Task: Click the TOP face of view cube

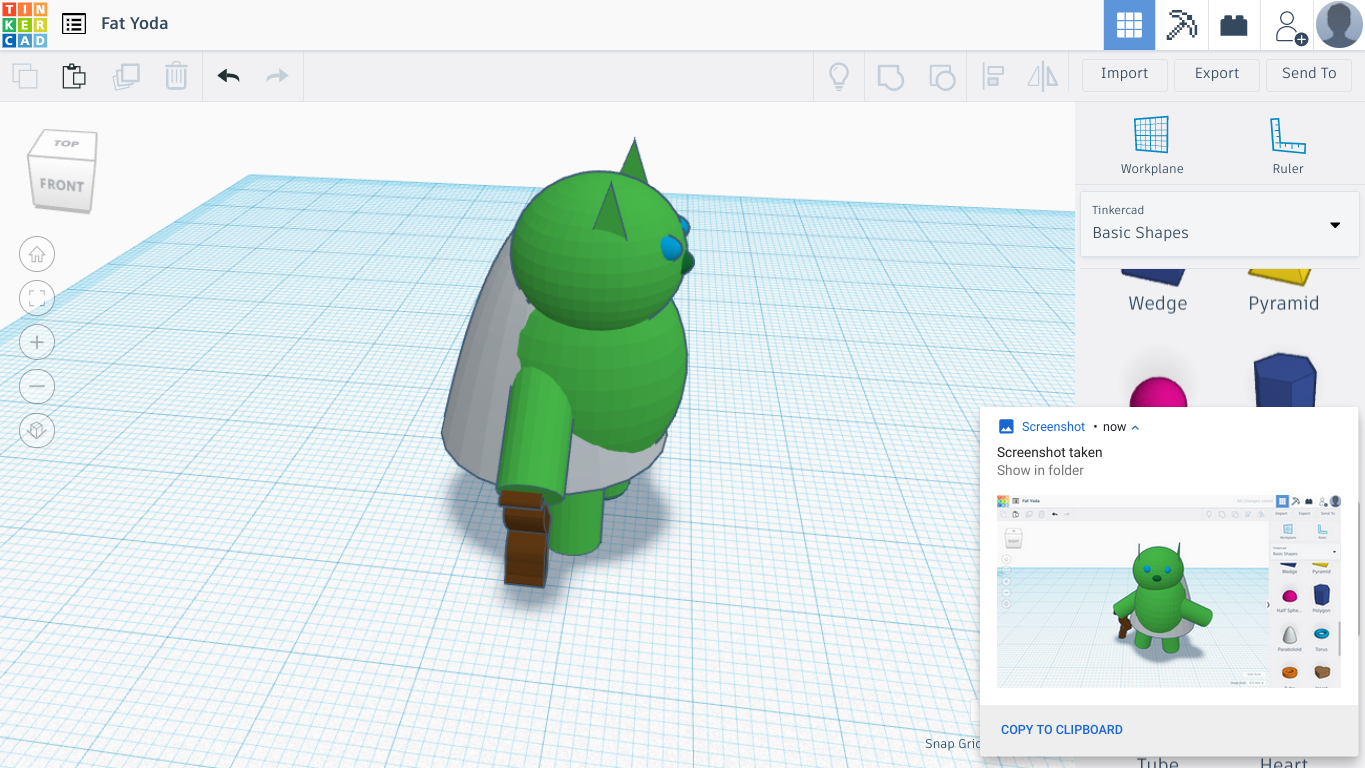Action: tap(67, 144)
